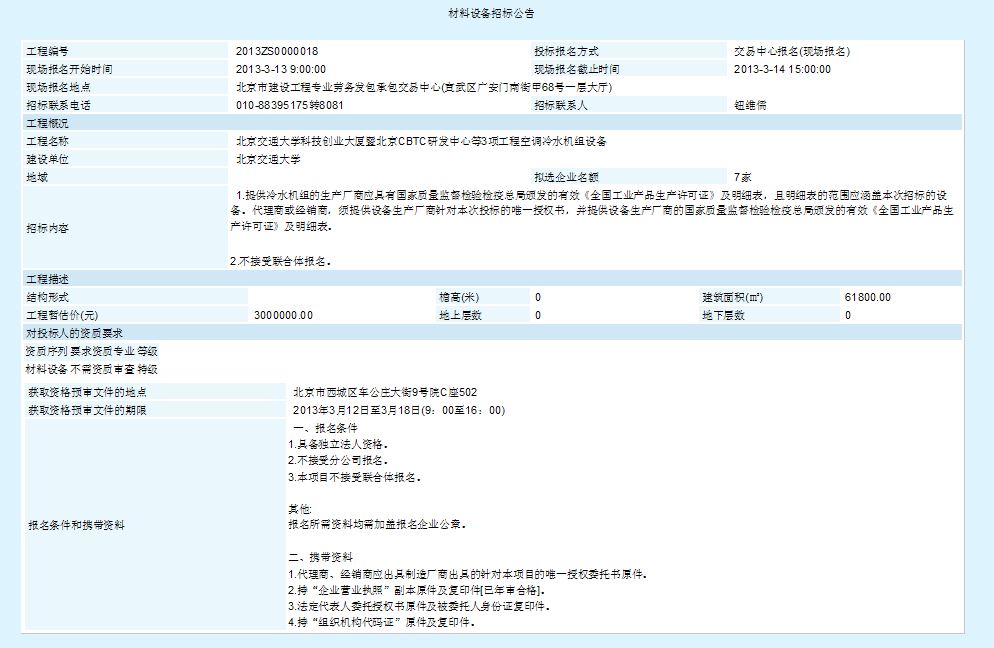Viewport: 994px width, 648px height.
Task: Click the 工程编号 label
Action: (x=48, y=51)
